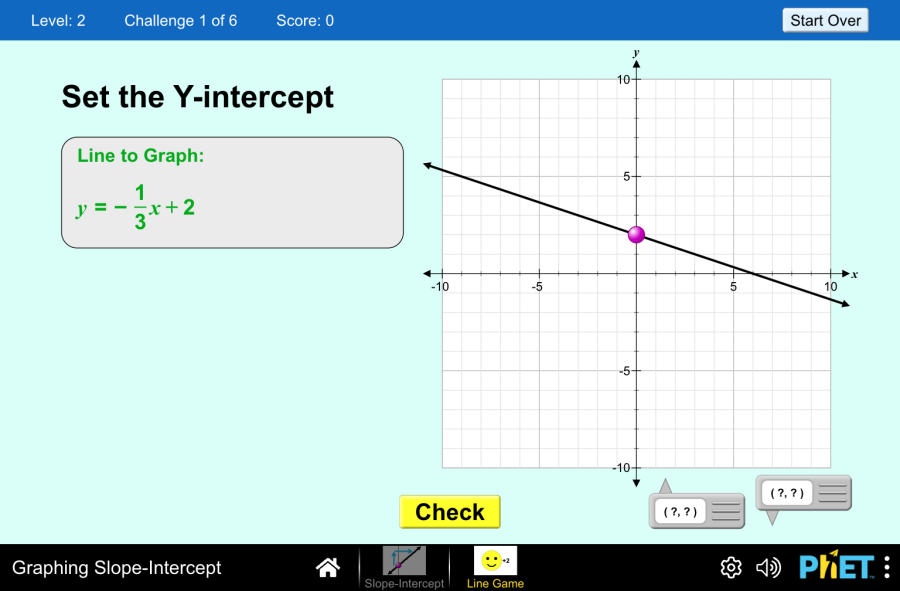The height and width of the screenshot is (591, 900).
Task: Click the home icon in the bottom bar
Action: pyautogui.click(x=328, y=567)
